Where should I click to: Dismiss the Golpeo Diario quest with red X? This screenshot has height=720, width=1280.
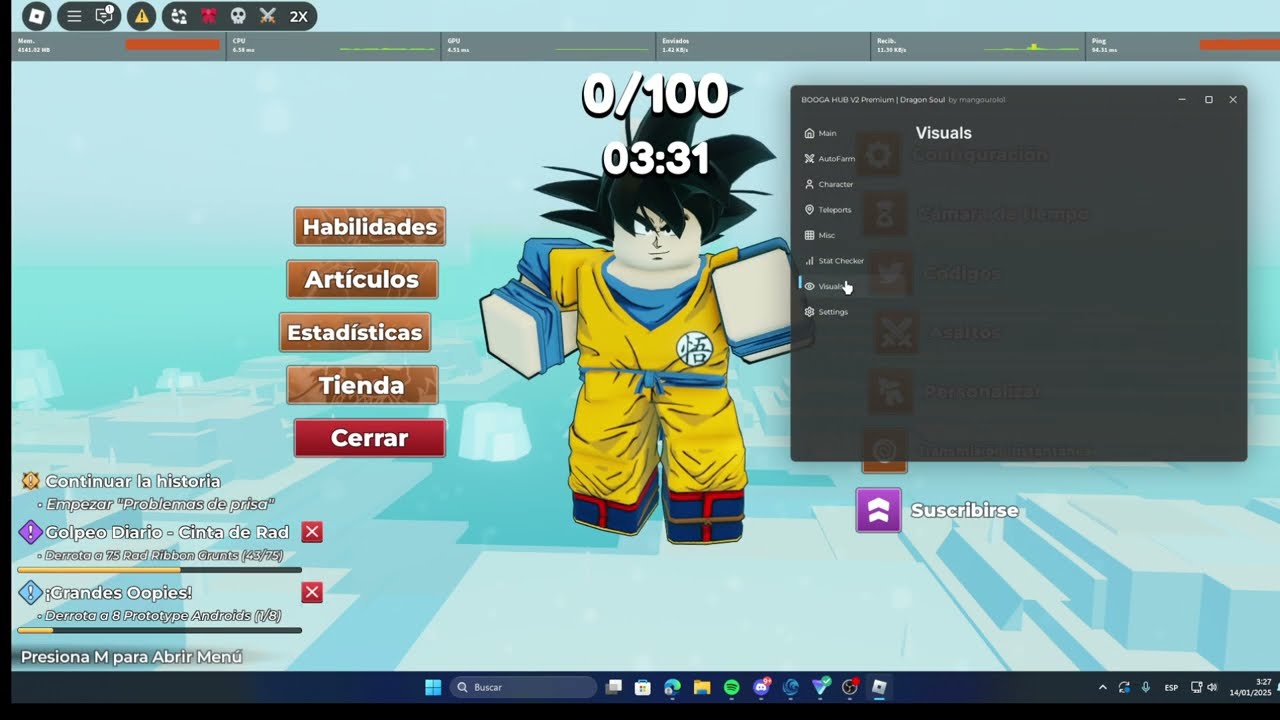pos(312,532)
